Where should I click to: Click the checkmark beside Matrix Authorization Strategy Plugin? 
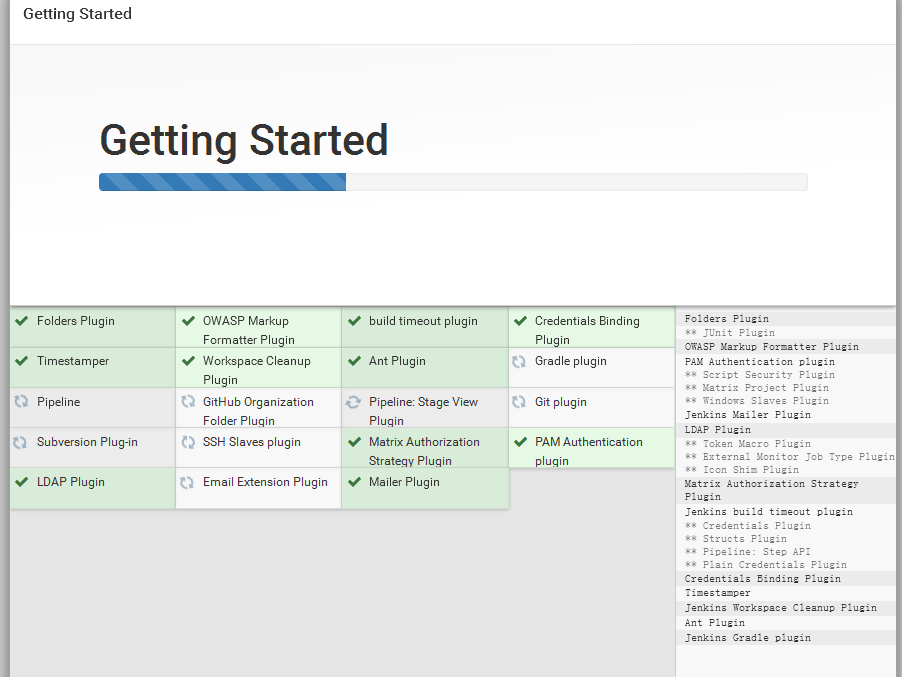pyautogui.click(x=354, y=442)
